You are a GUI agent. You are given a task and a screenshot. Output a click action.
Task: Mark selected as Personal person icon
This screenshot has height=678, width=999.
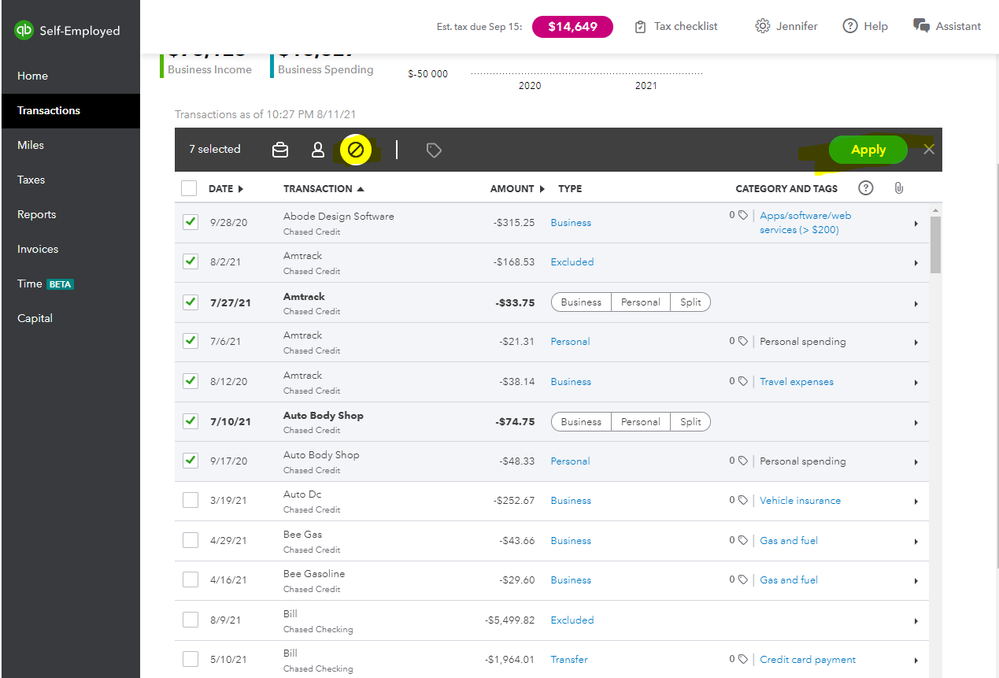click(x=317, y=150)
